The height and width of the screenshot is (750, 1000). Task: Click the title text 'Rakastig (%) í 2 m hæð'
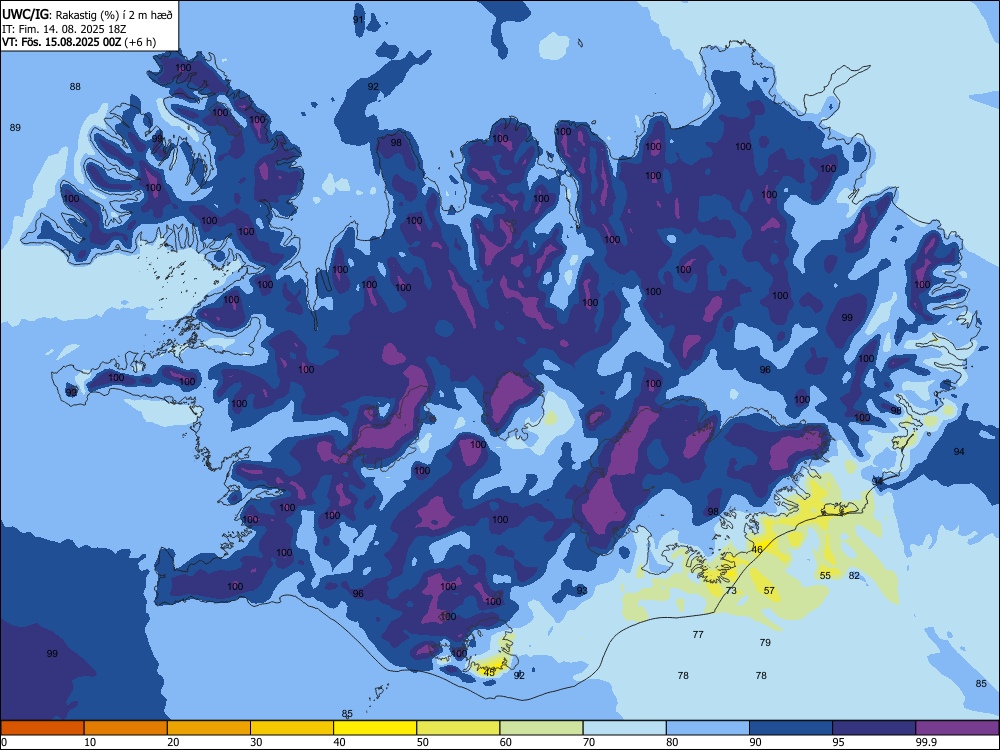pos(114,15)
